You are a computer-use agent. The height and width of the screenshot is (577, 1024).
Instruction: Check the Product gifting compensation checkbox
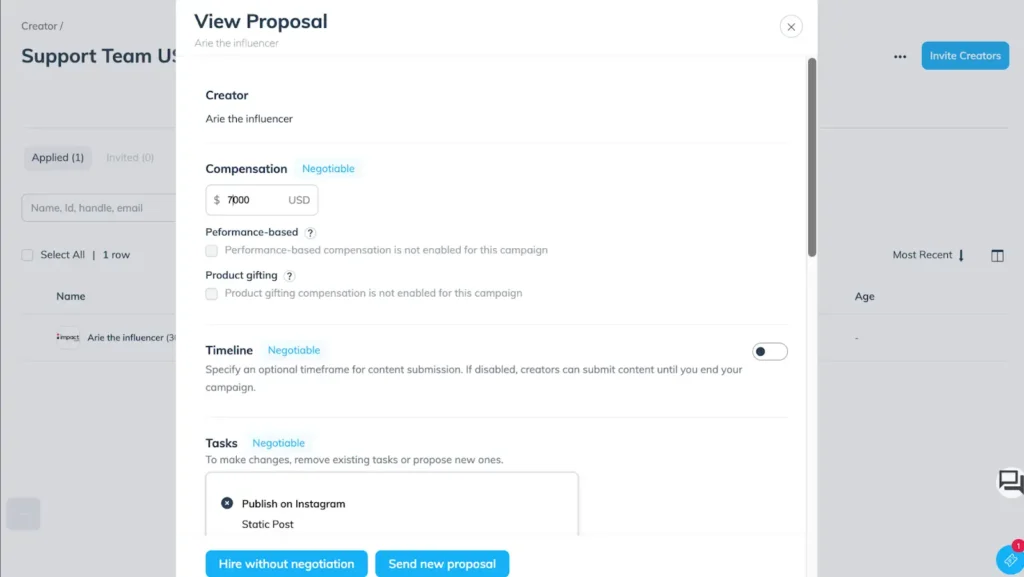pyautogui.click(x=211, y=294)
